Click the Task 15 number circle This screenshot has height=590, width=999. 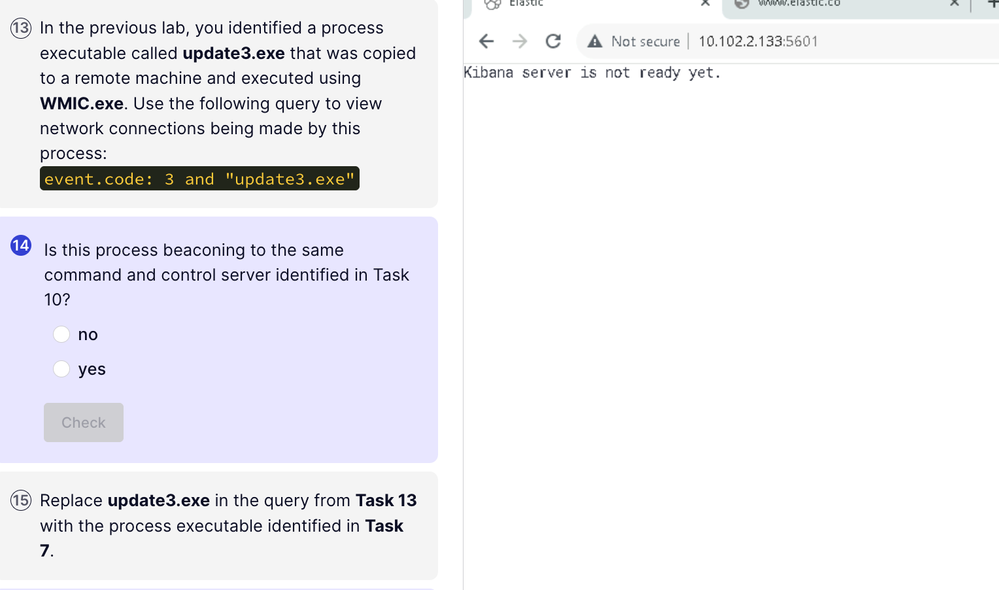pos(20,501)
